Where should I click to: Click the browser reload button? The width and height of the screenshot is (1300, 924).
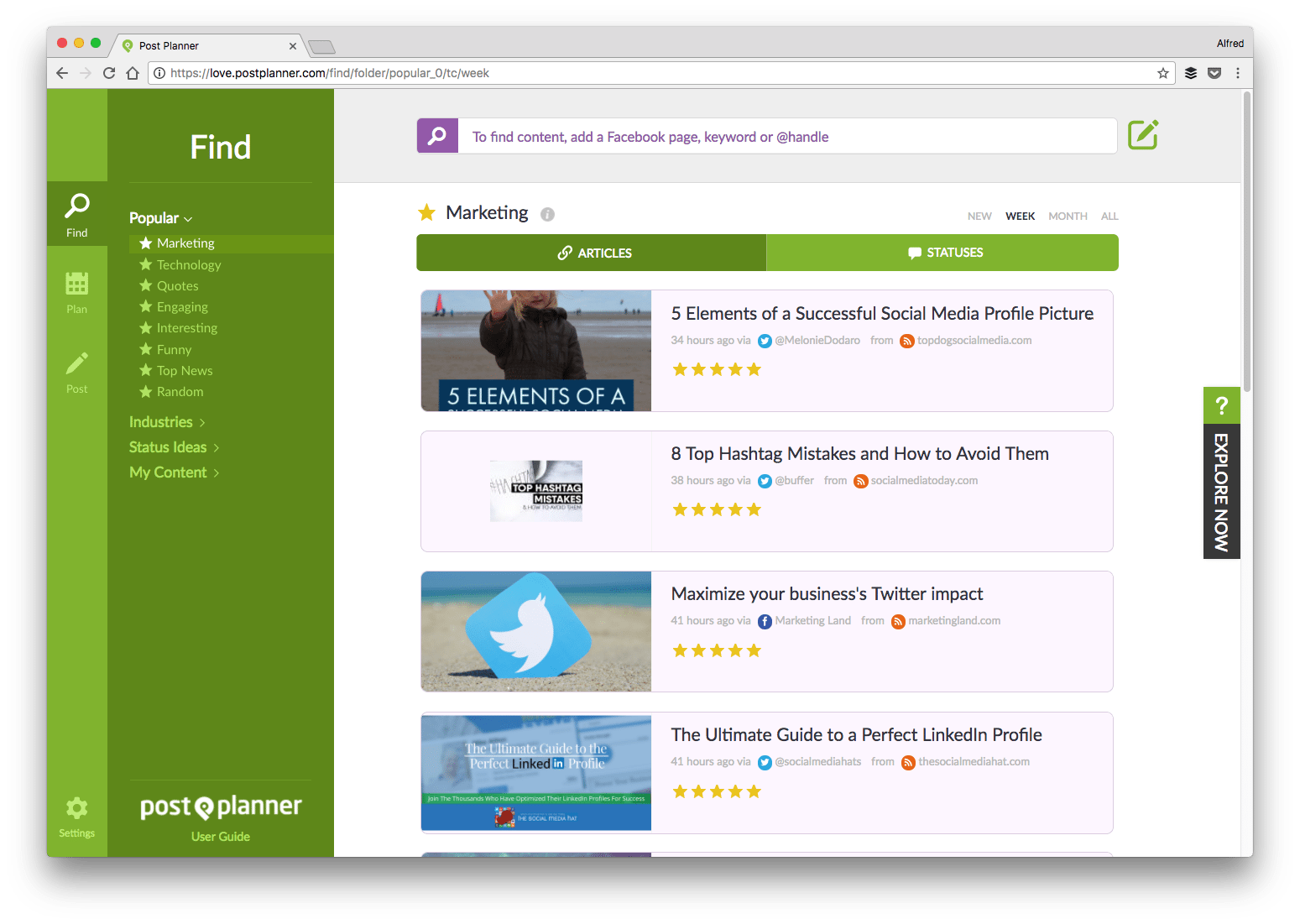click(109, 73)
